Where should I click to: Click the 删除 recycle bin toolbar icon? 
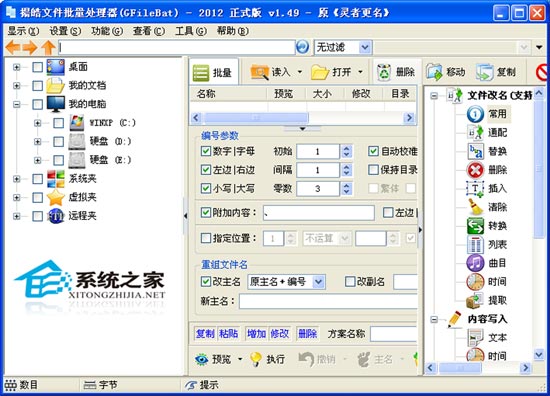(x=384, y=72)
